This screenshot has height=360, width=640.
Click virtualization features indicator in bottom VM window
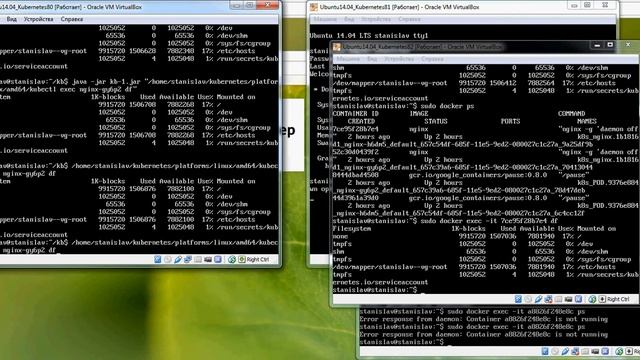coord(605,351)
